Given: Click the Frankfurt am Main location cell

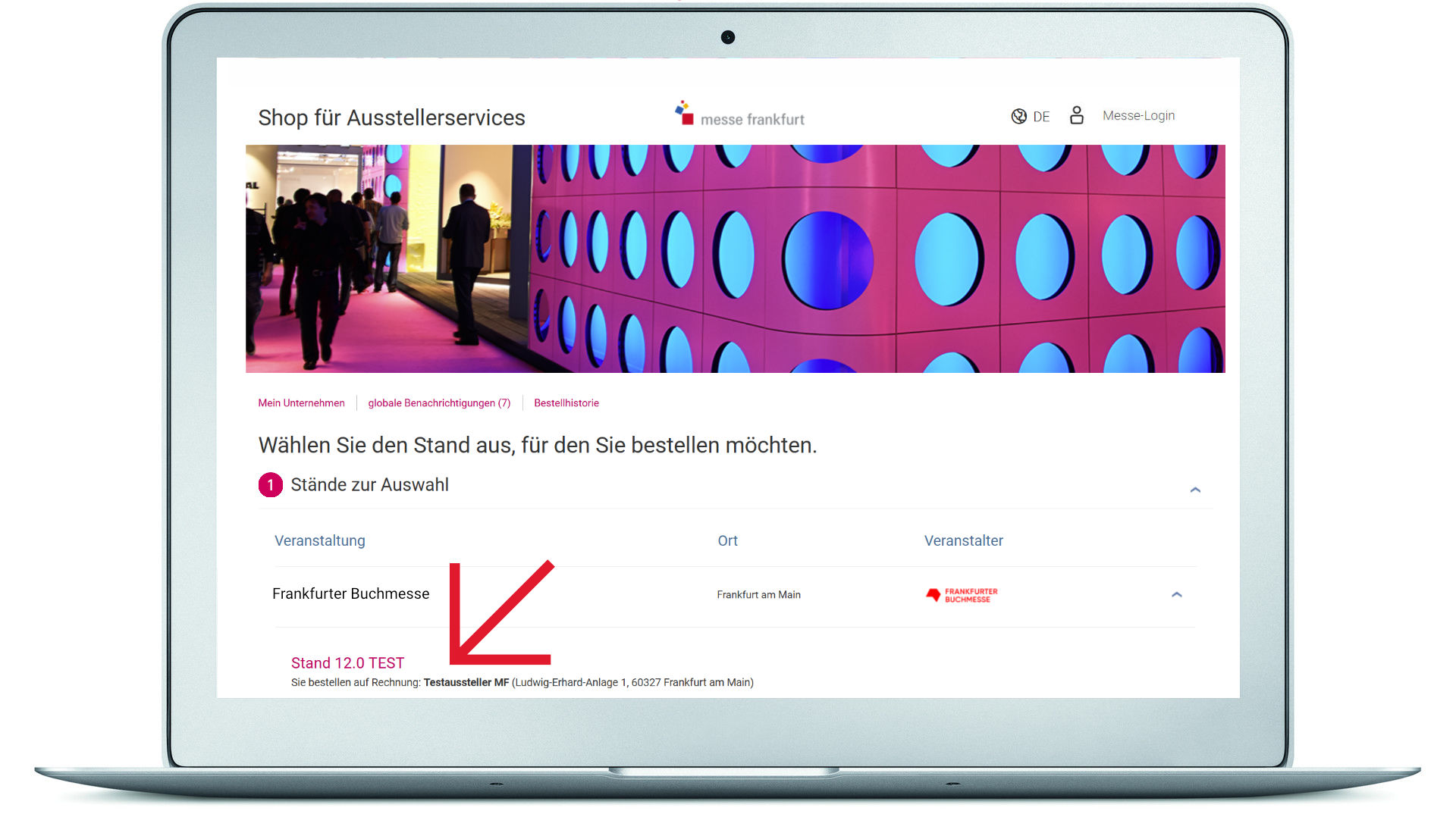Looking at the screenshot, I should click(x=758, y=595).
